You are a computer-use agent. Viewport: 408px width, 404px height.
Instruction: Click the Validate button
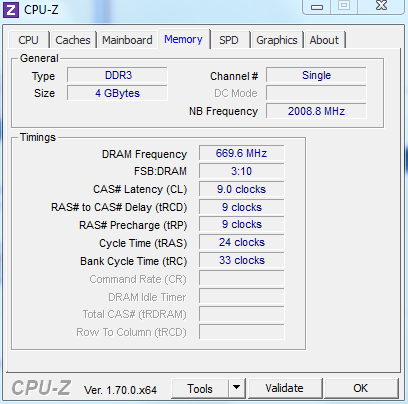pyautogui.click(x=284, y=388)
